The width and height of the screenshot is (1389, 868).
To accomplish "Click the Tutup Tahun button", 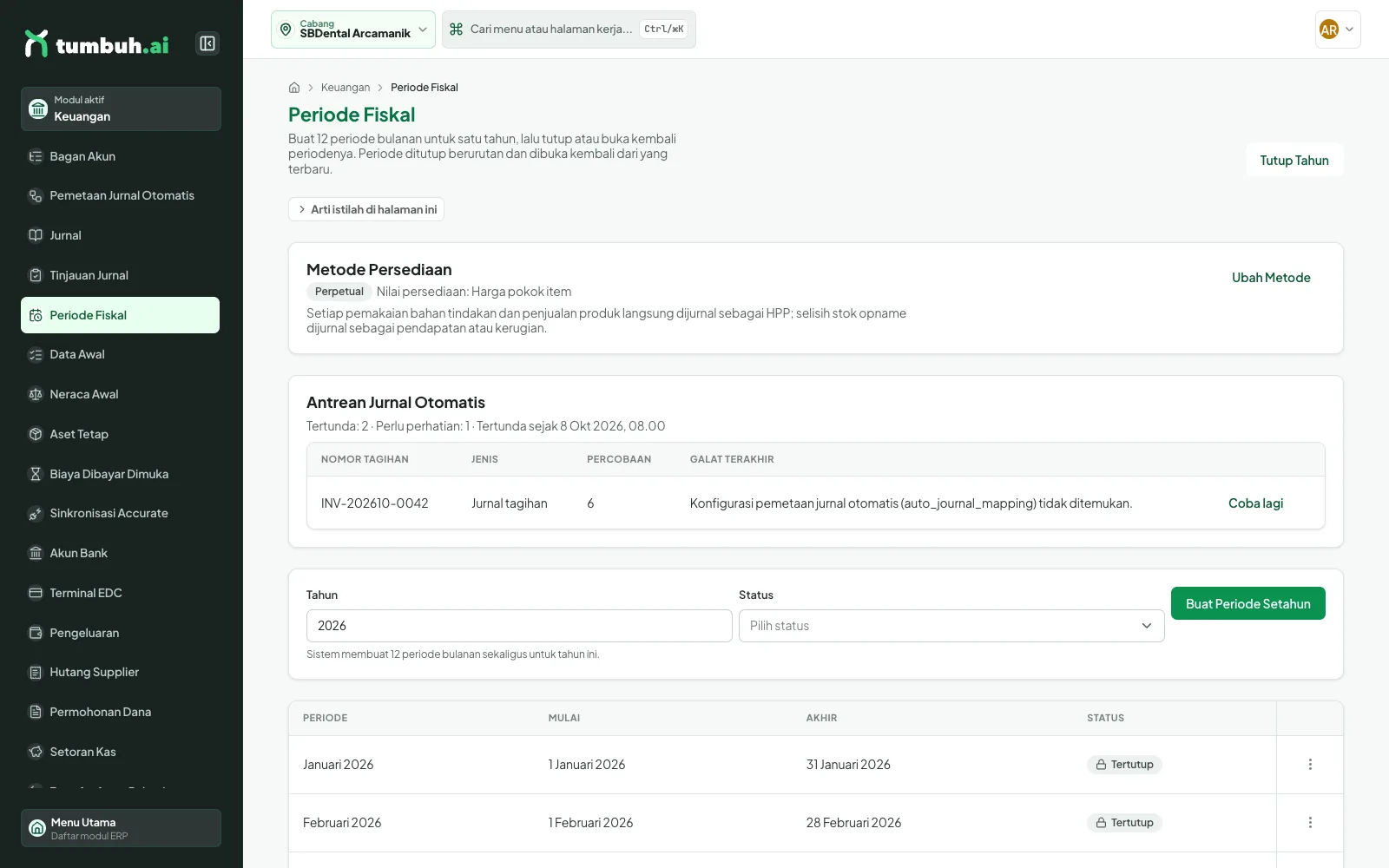I will 1294,161.
